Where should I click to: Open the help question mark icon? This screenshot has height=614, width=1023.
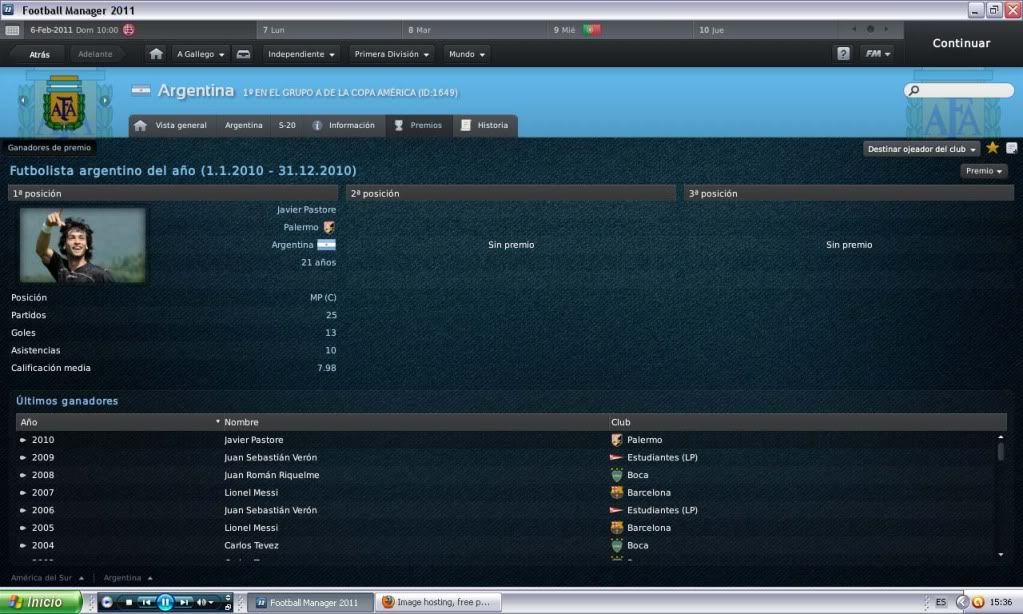tap(844, 54)
